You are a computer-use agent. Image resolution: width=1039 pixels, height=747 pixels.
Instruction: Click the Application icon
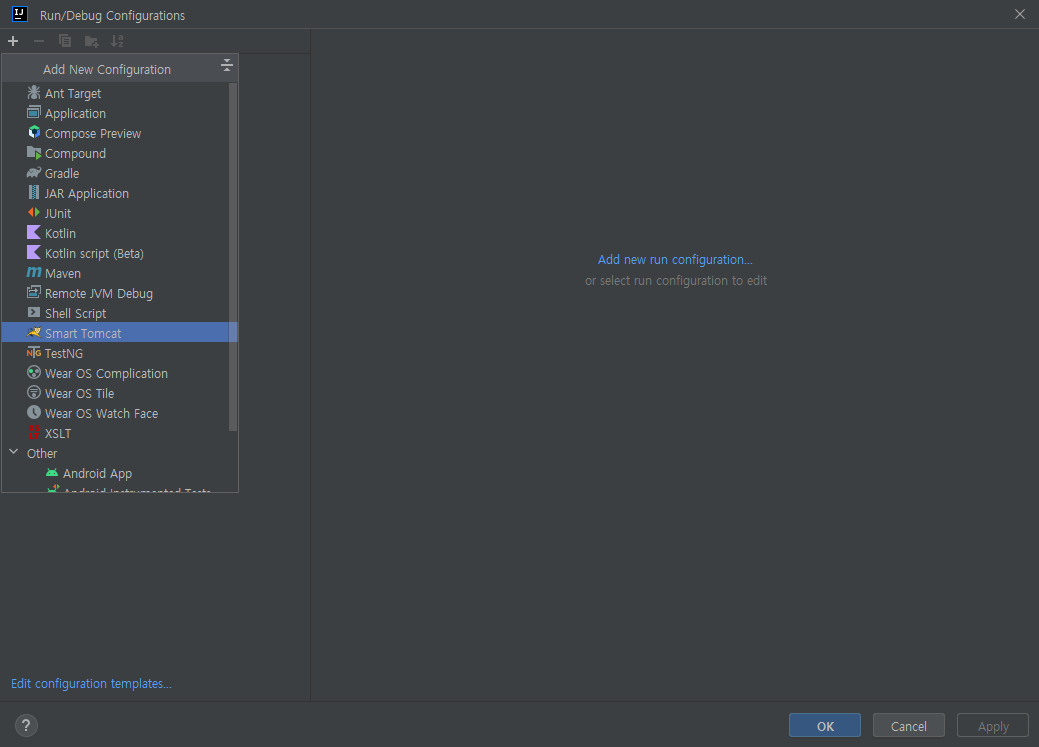click(34, 113)
